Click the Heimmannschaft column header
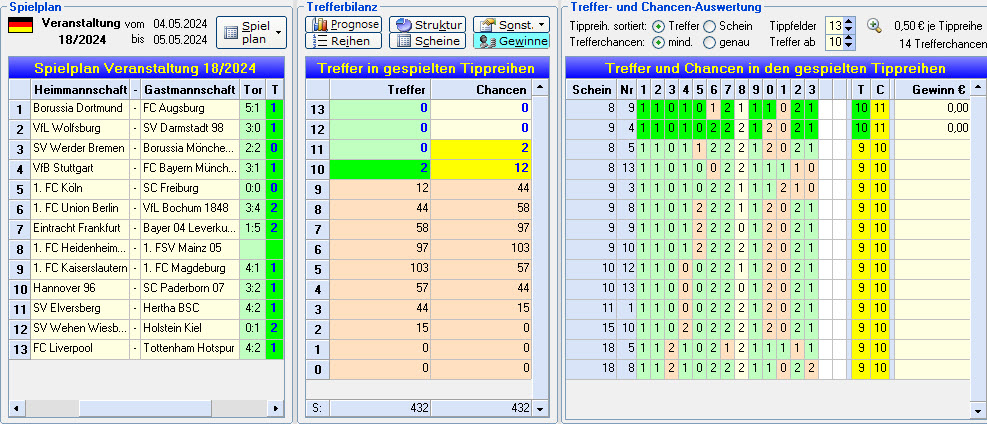The height and width of the screenshot is (424, 987). coord(80,89)
